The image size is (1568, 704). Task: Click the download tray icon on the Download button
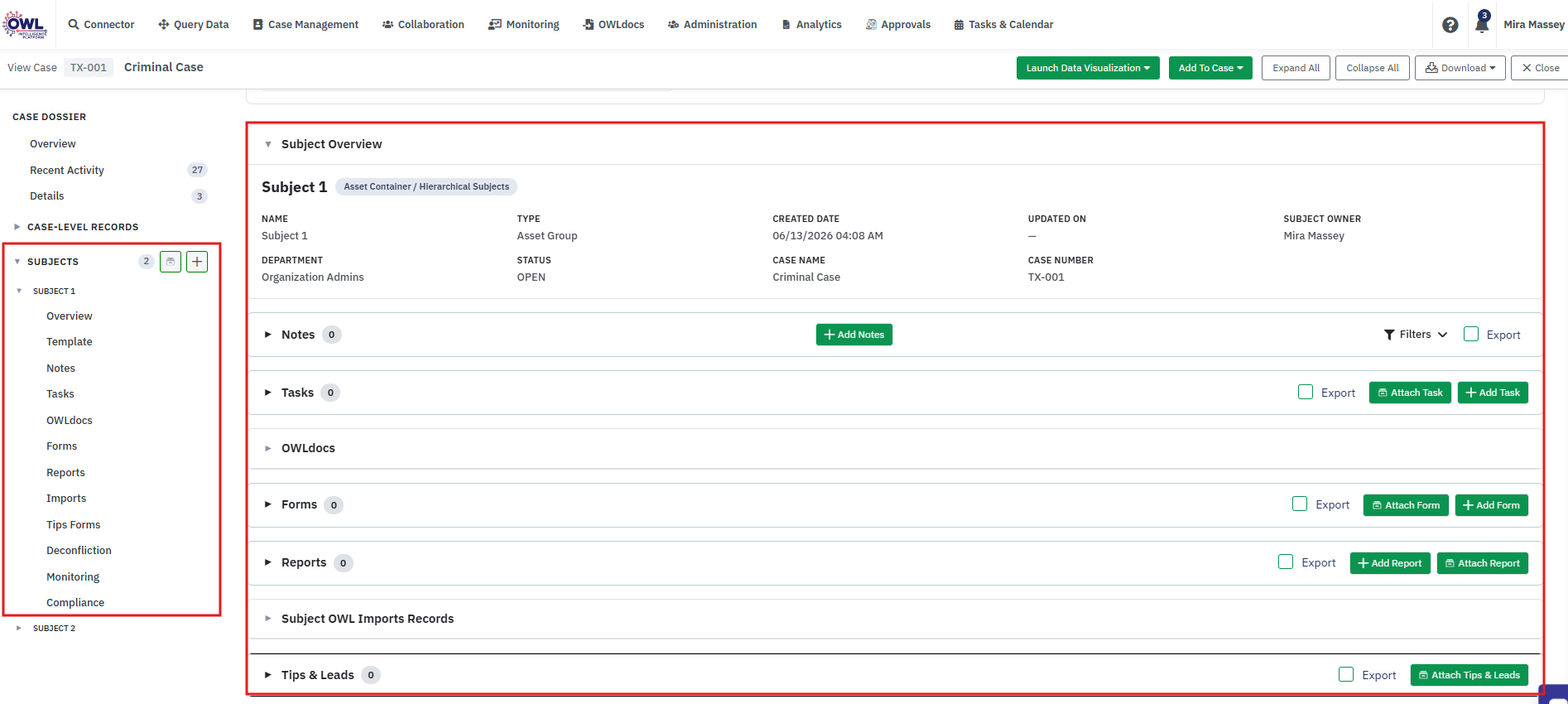1431,68
